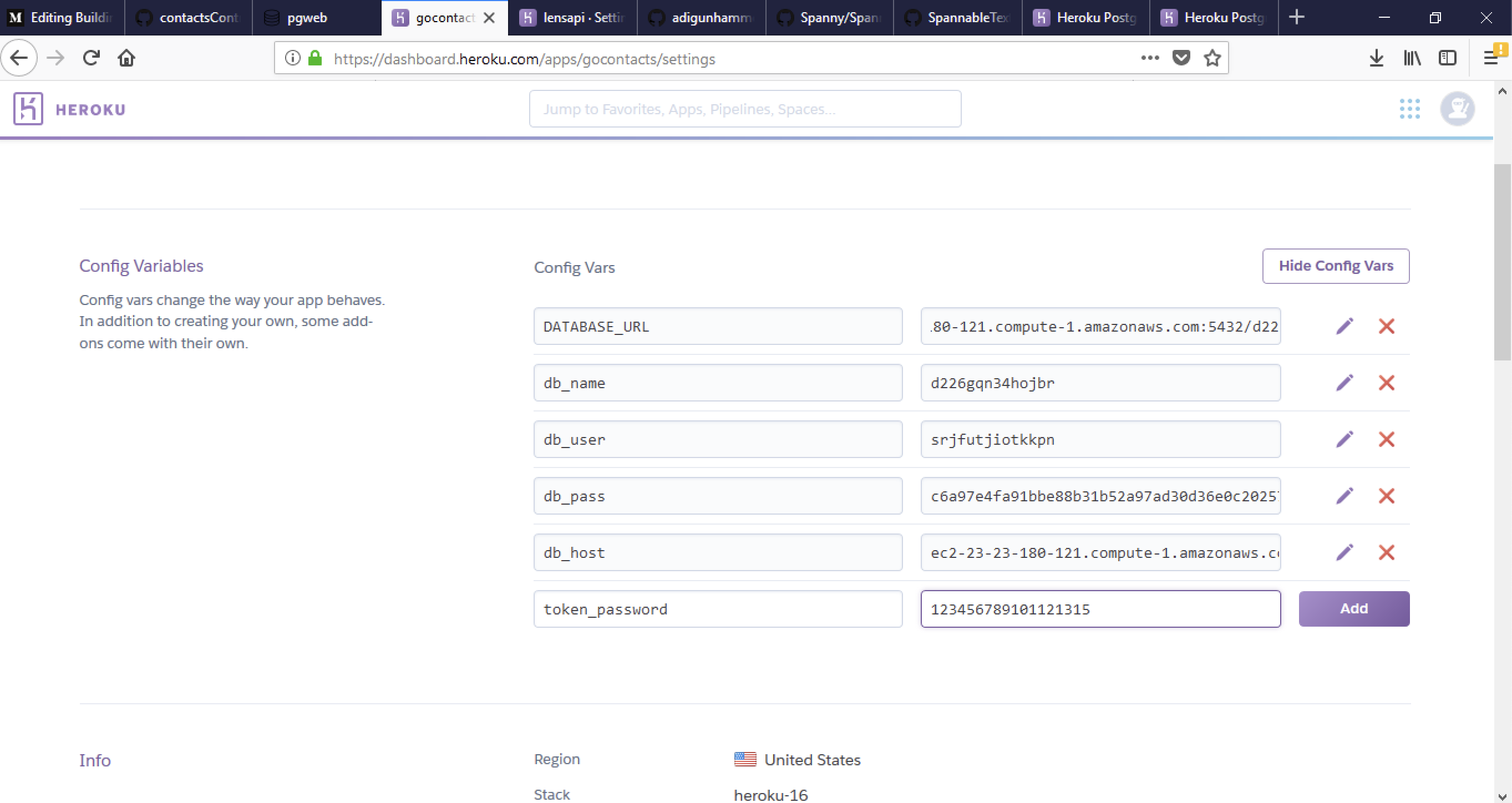Save page to Pocket icon
The width and height of the screenshot is (1512, 803).
1181,58
